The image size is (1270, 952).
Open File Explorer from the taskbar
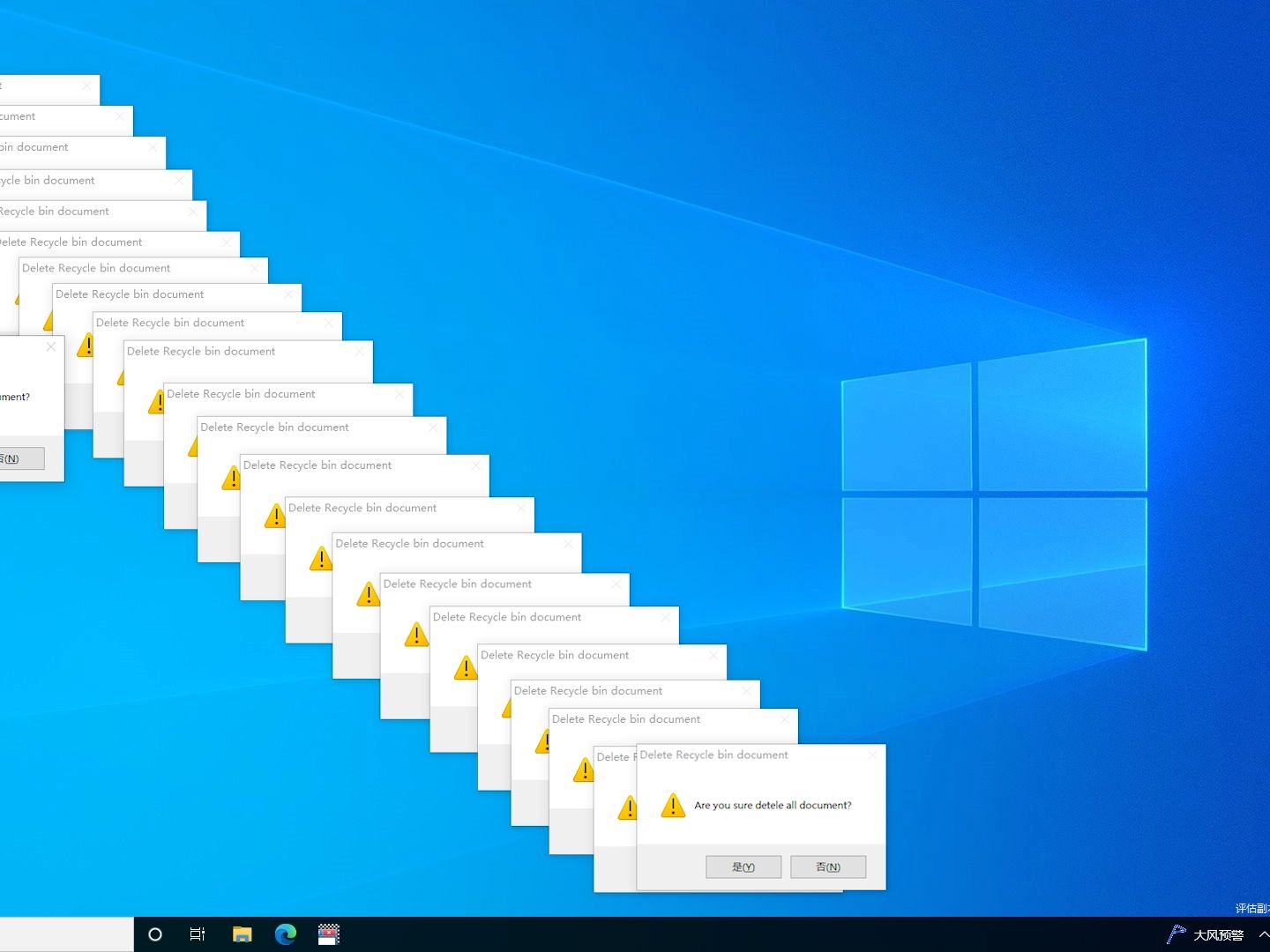pos(242,934)
